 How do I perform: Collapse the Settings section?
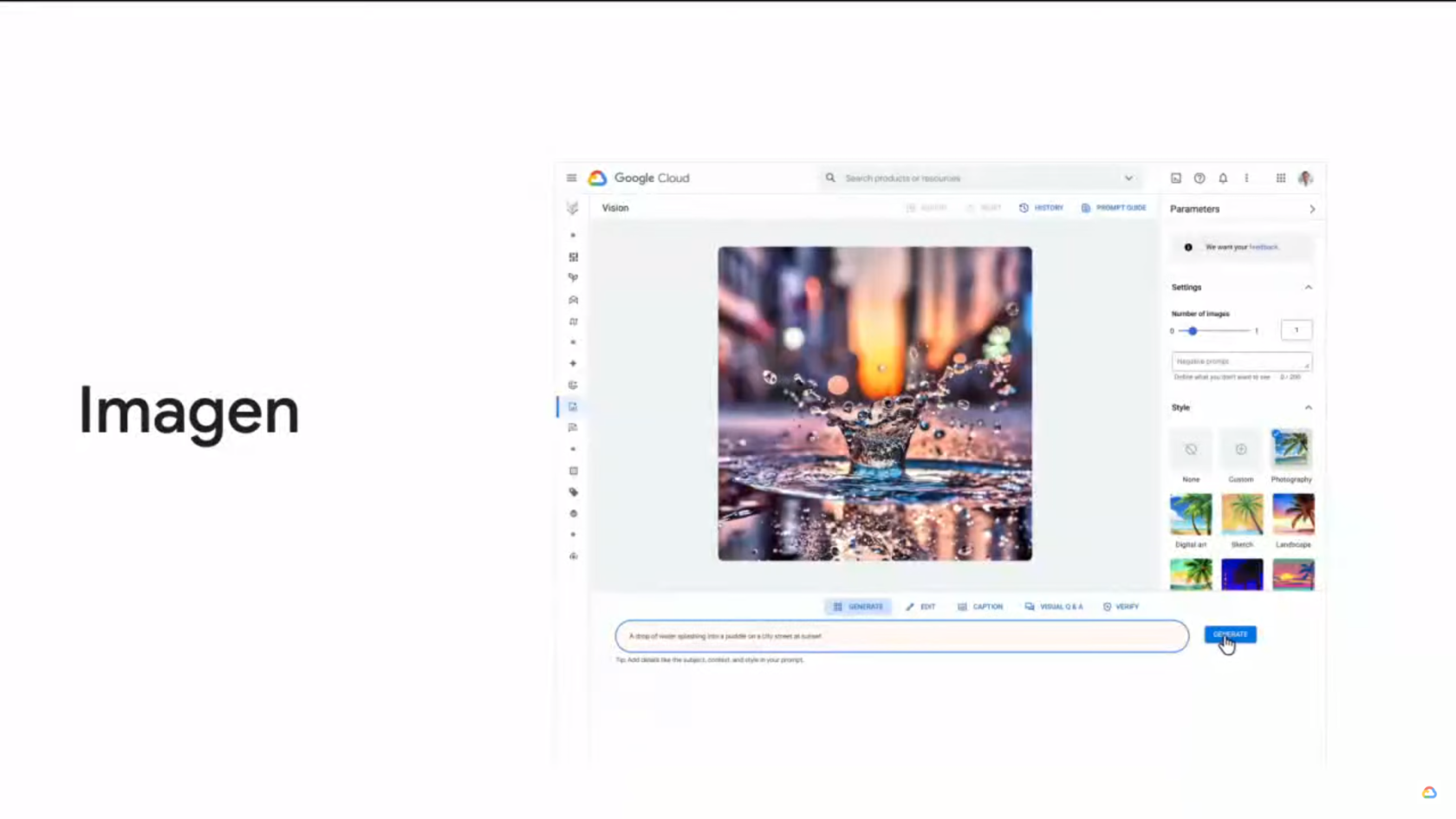point(1309,287)
